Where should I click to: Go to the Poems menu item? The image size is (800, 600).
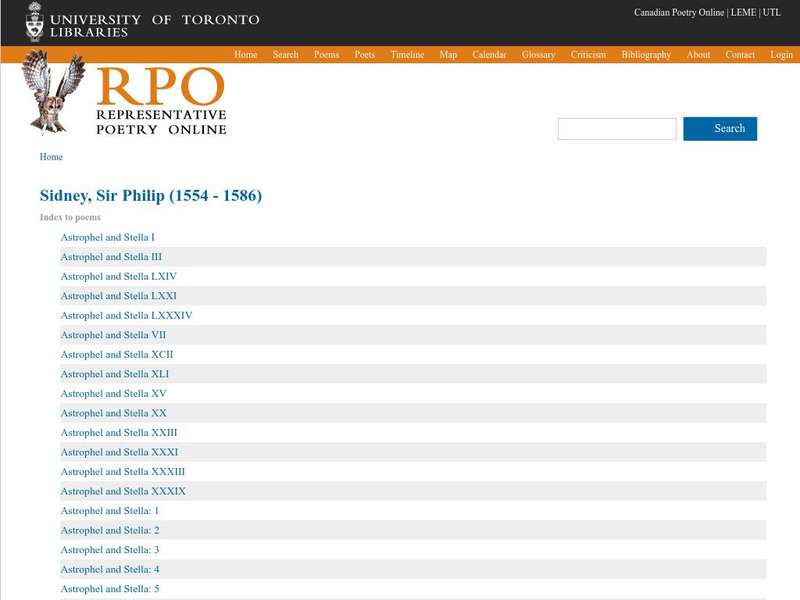point(327,55)
